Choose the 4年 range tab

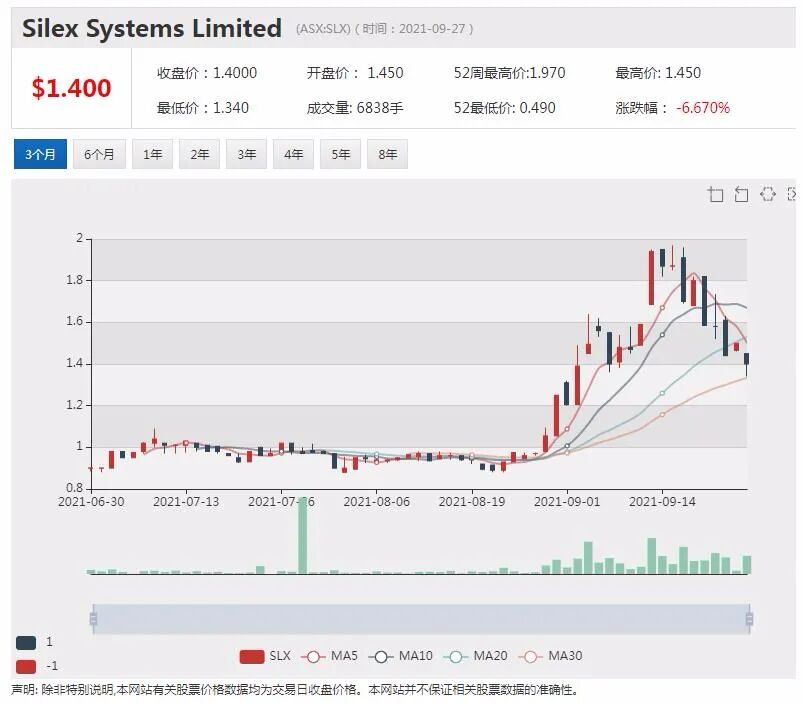293,154
